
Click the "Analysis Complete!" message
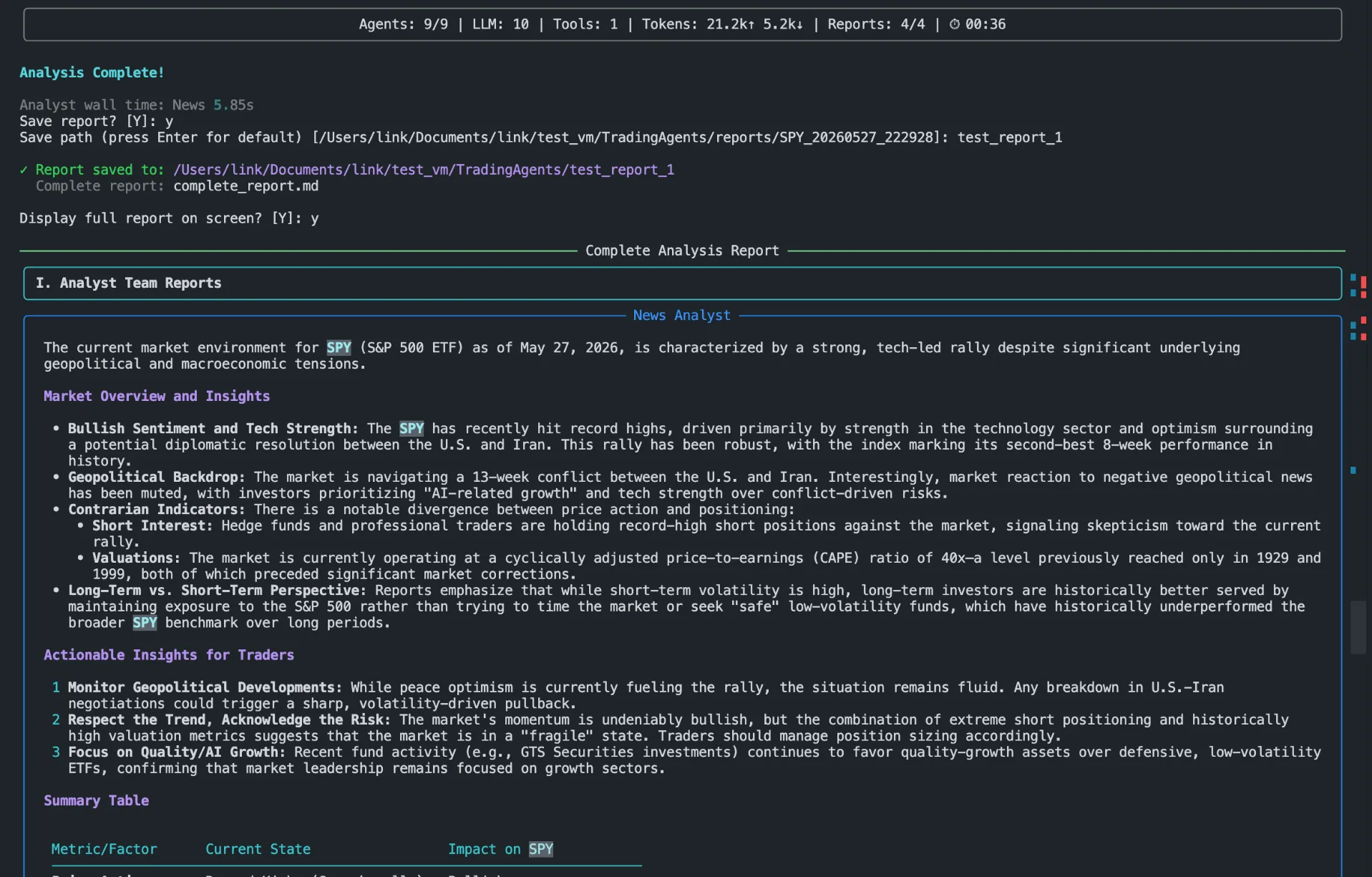click(92, 72)
